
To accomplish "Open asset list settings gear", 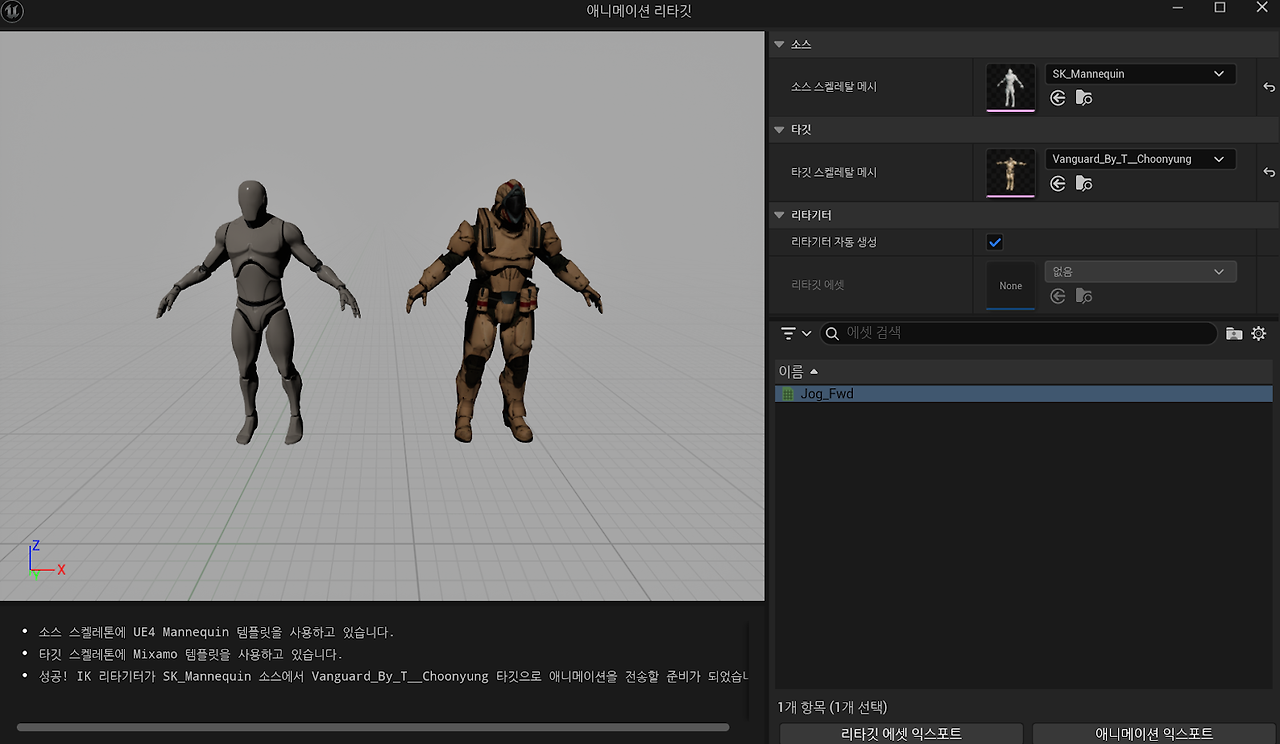I will pos(1259,333).
